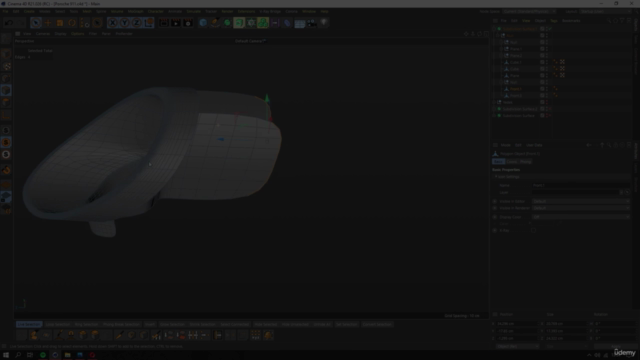
Task: Toggle the X axis lock
Action: pyautogui.click(x=113, y=23)
